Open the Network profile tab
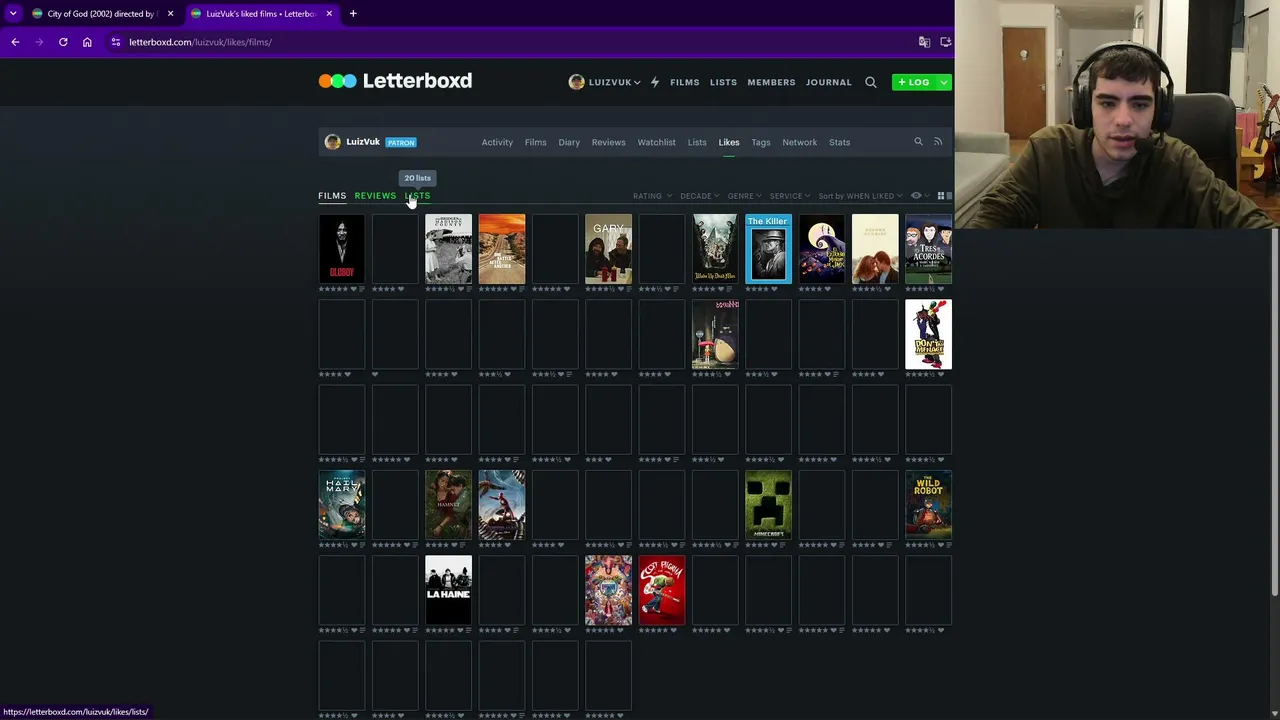This screenshot has height=720, width=1280. coord(800,142)
